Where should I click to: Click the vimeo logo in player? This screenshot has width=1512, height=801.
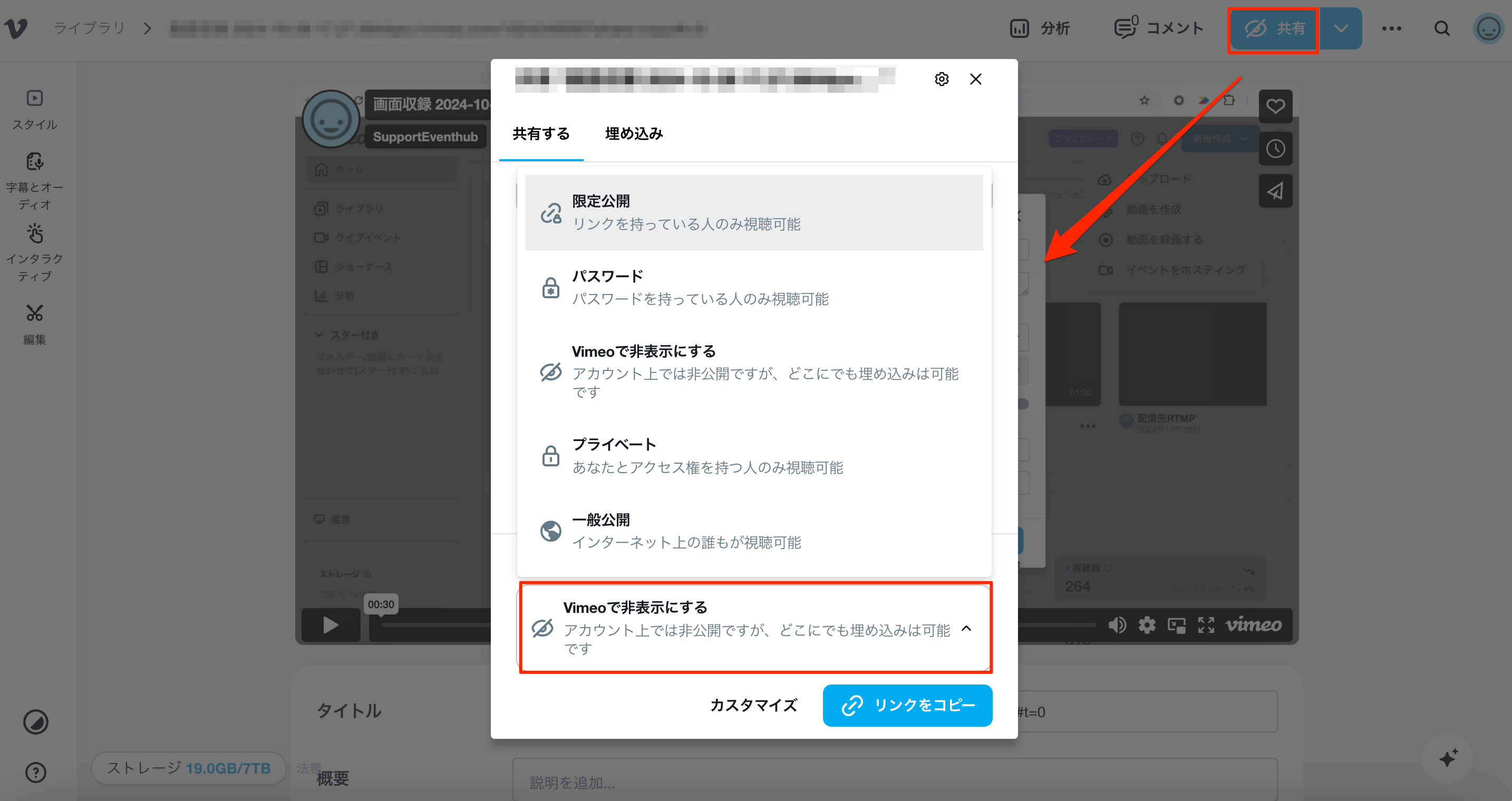(1254, 624)
